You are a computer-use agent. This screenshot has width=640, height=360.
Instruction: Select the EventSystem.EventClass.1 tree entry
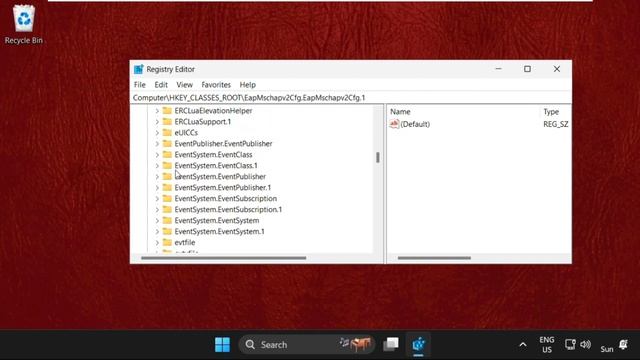tap(216, 165)
